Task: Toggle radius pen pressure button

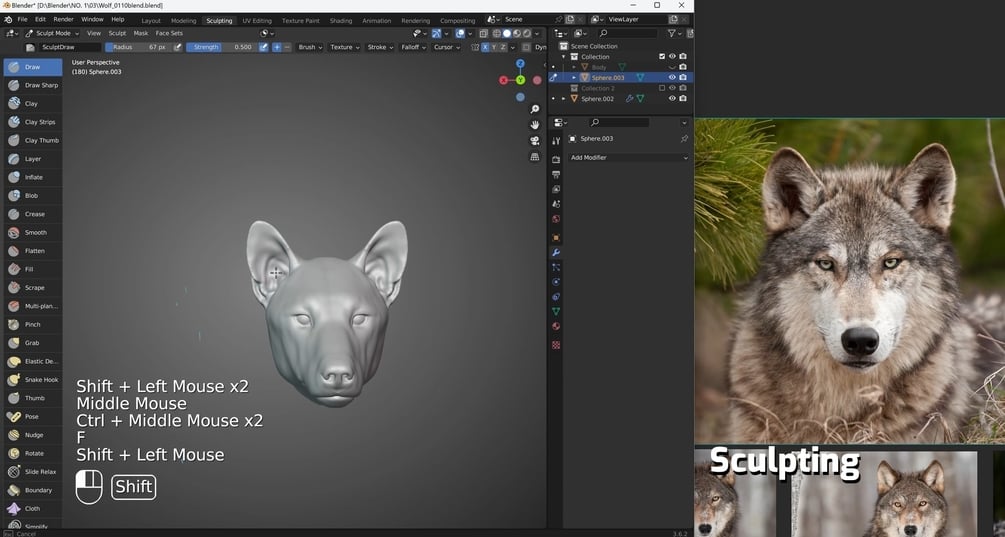Action: 178,47
